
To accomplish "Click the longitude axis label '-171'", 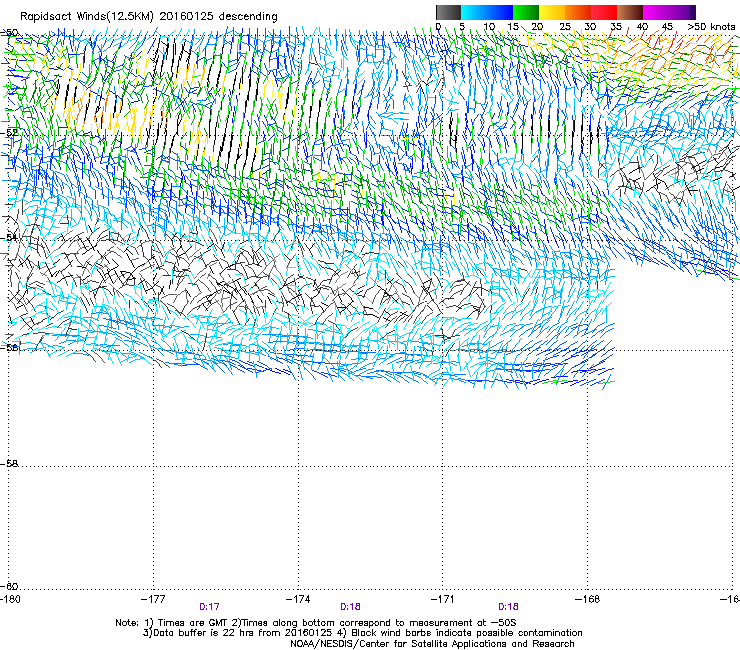I will pos(443,599).
